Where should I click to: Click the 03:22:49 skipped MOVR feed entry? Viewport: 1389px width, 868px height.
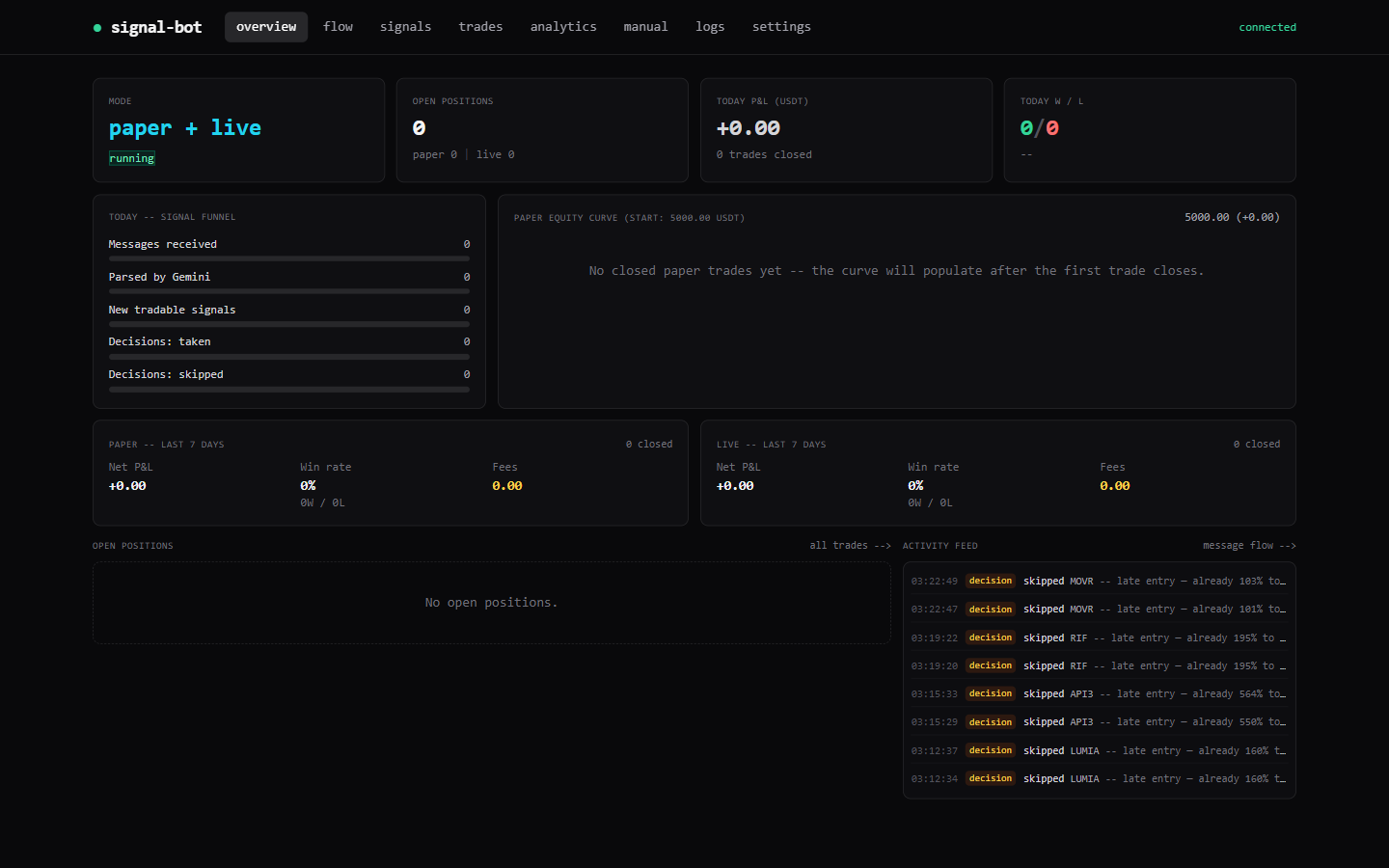tap(1099, 582)
